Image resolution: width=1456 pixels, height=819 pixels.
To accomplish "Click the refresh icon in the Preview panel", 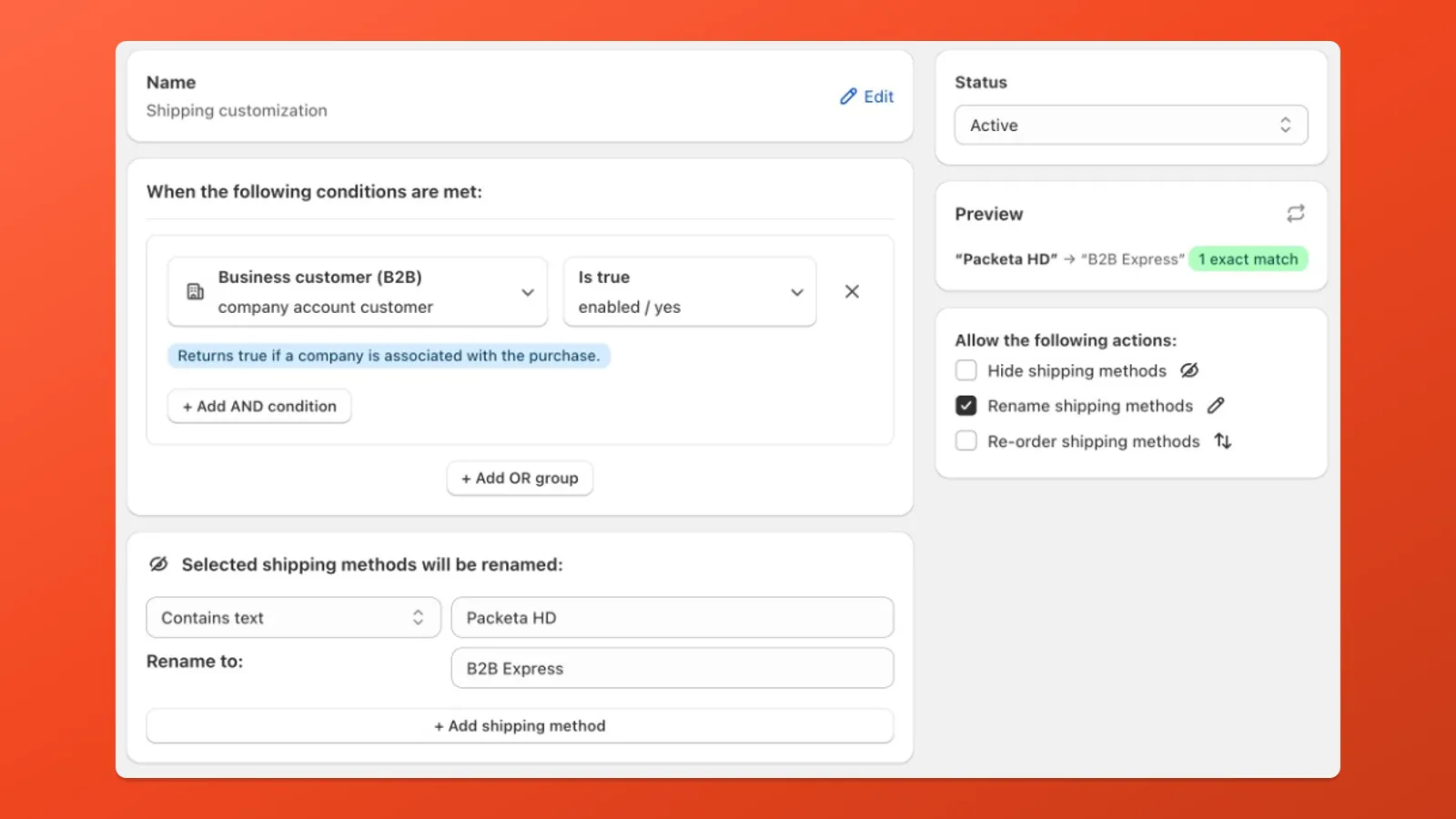I will 1296,213.
